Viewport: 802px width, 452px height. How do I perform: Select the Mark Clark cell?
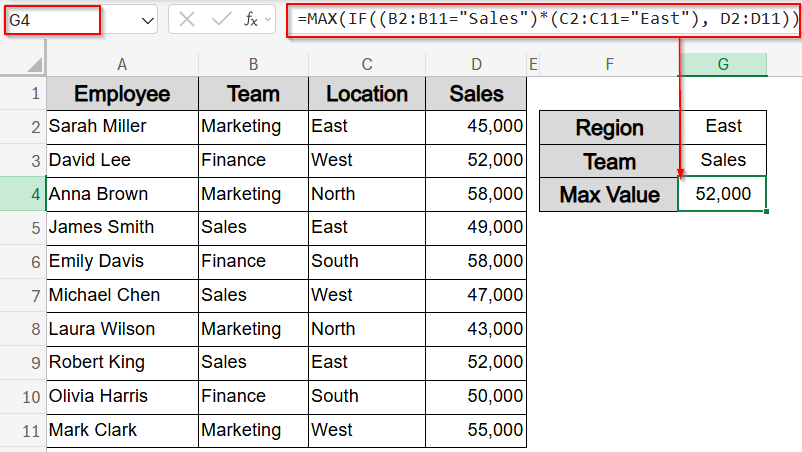[x=122, y=430]
